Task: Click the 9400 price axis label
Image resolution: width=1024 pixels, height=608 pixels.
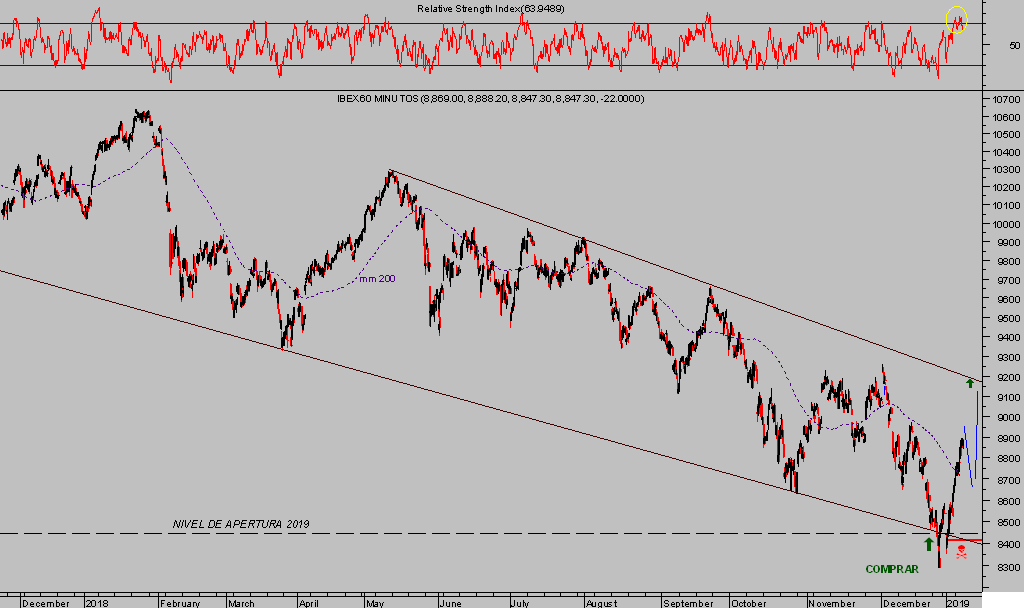Action: (1008, 338)
